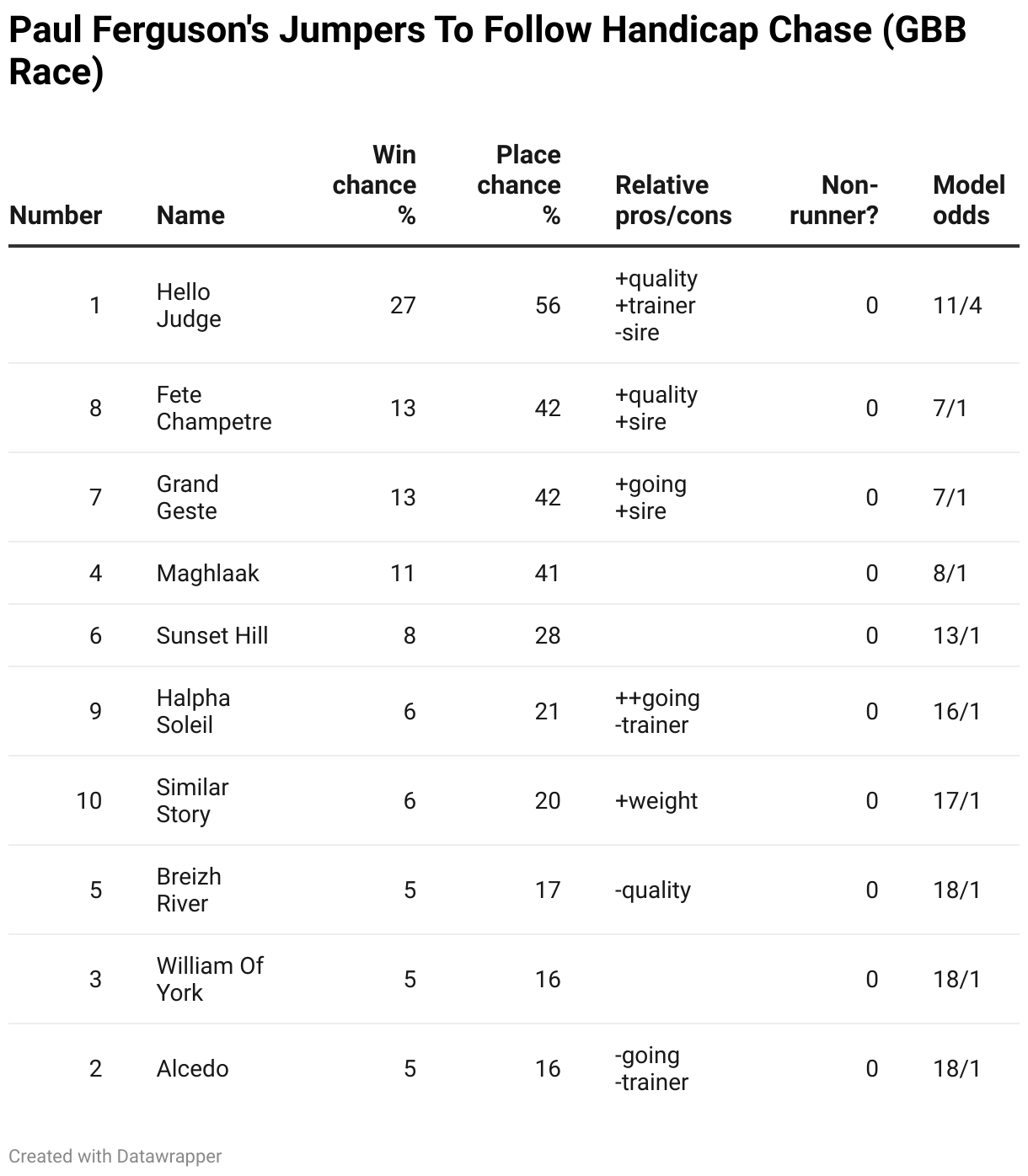Select the William Of York name cell

210,980
